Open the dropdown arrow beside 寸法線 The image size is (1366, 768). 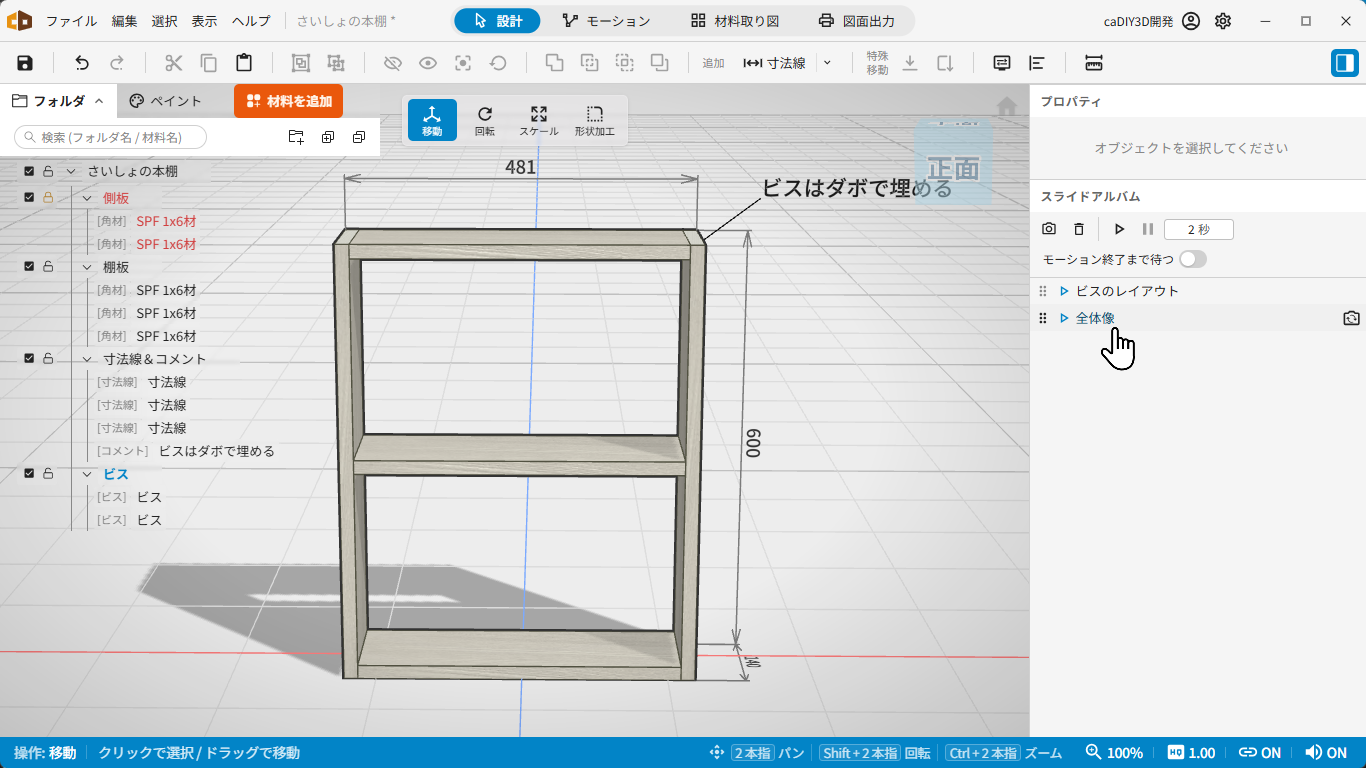[827, 63]
